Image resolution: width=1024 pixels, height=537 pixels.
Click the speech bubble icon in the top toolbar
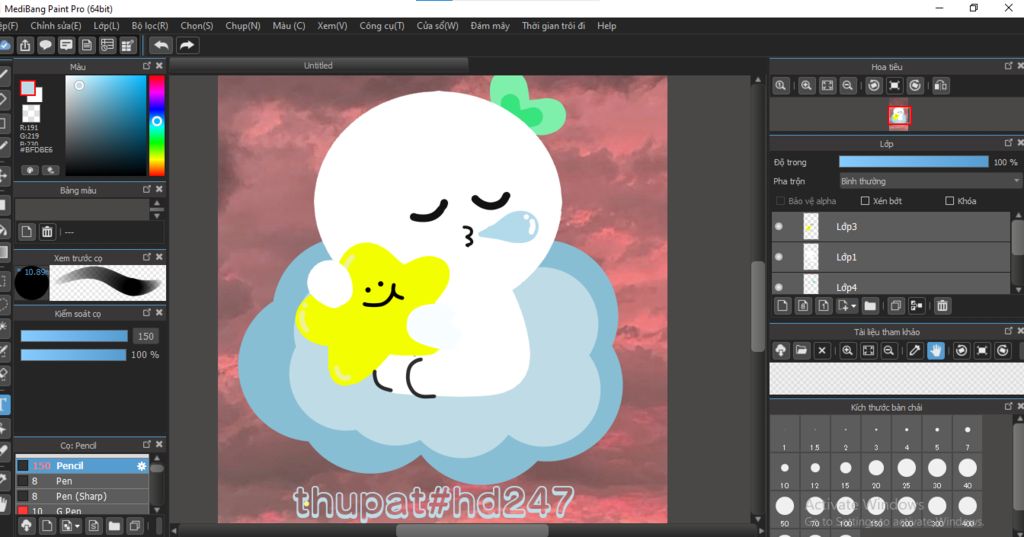point(46,45)
